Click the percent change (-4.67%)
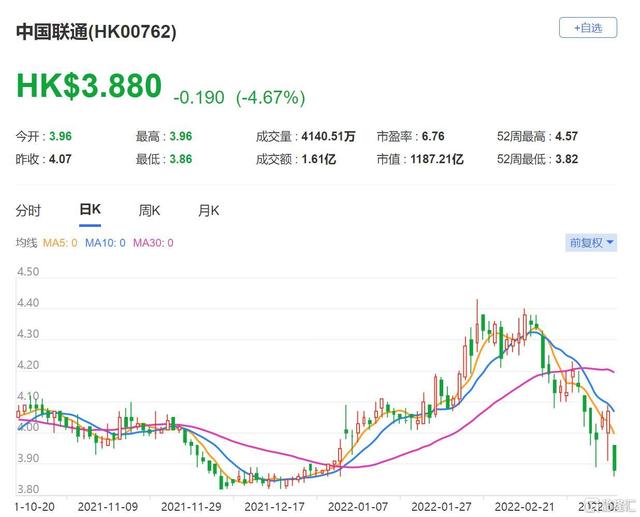The height and width of the screenshot is (517, 640). pos(271,98)
